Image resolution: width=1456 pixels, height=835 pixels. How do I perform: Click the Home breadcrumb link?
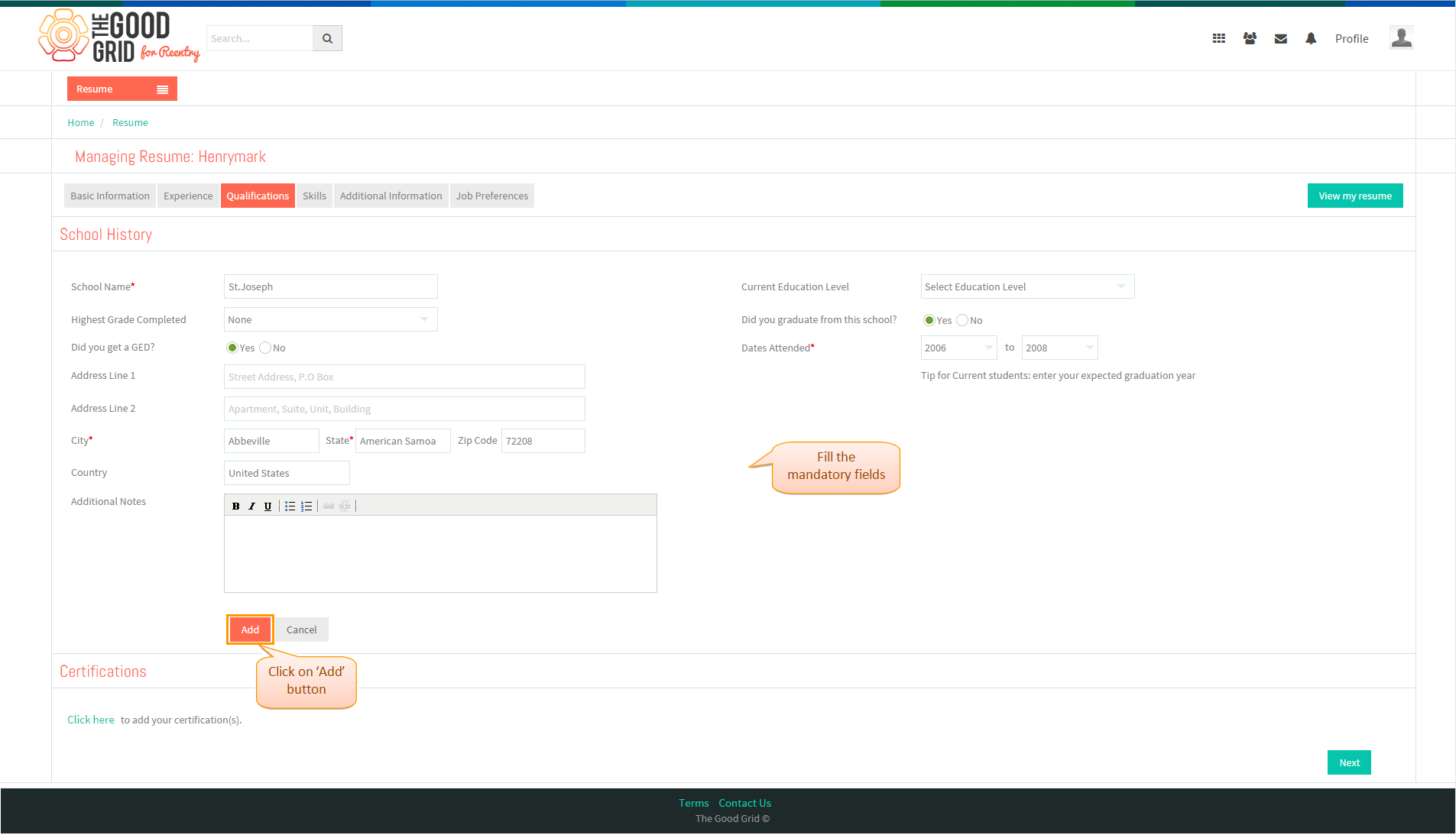81,122
